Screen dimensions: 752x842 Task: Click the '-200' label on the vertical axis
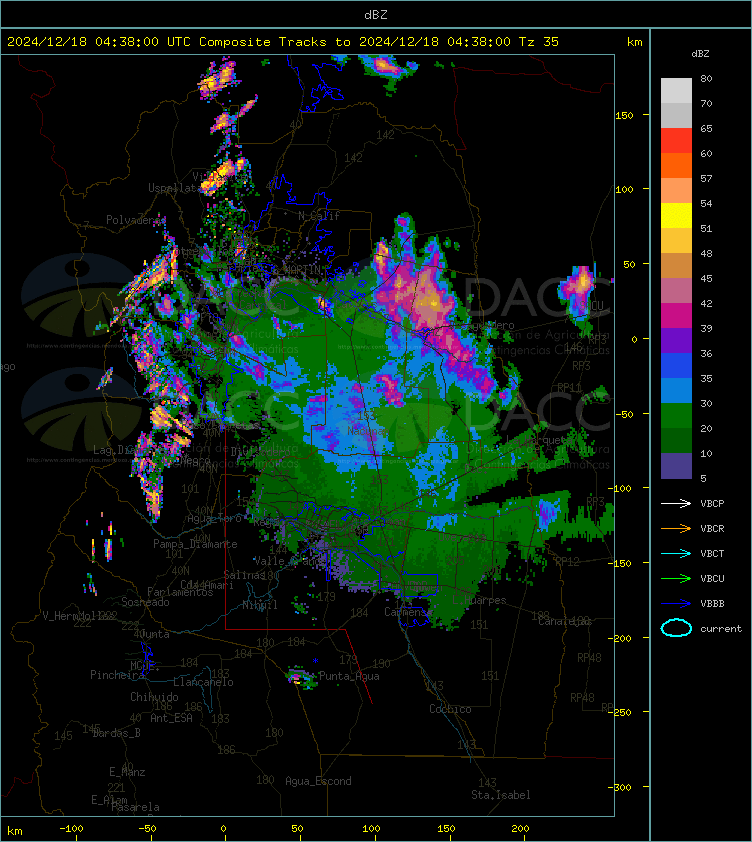click(620, 638)
